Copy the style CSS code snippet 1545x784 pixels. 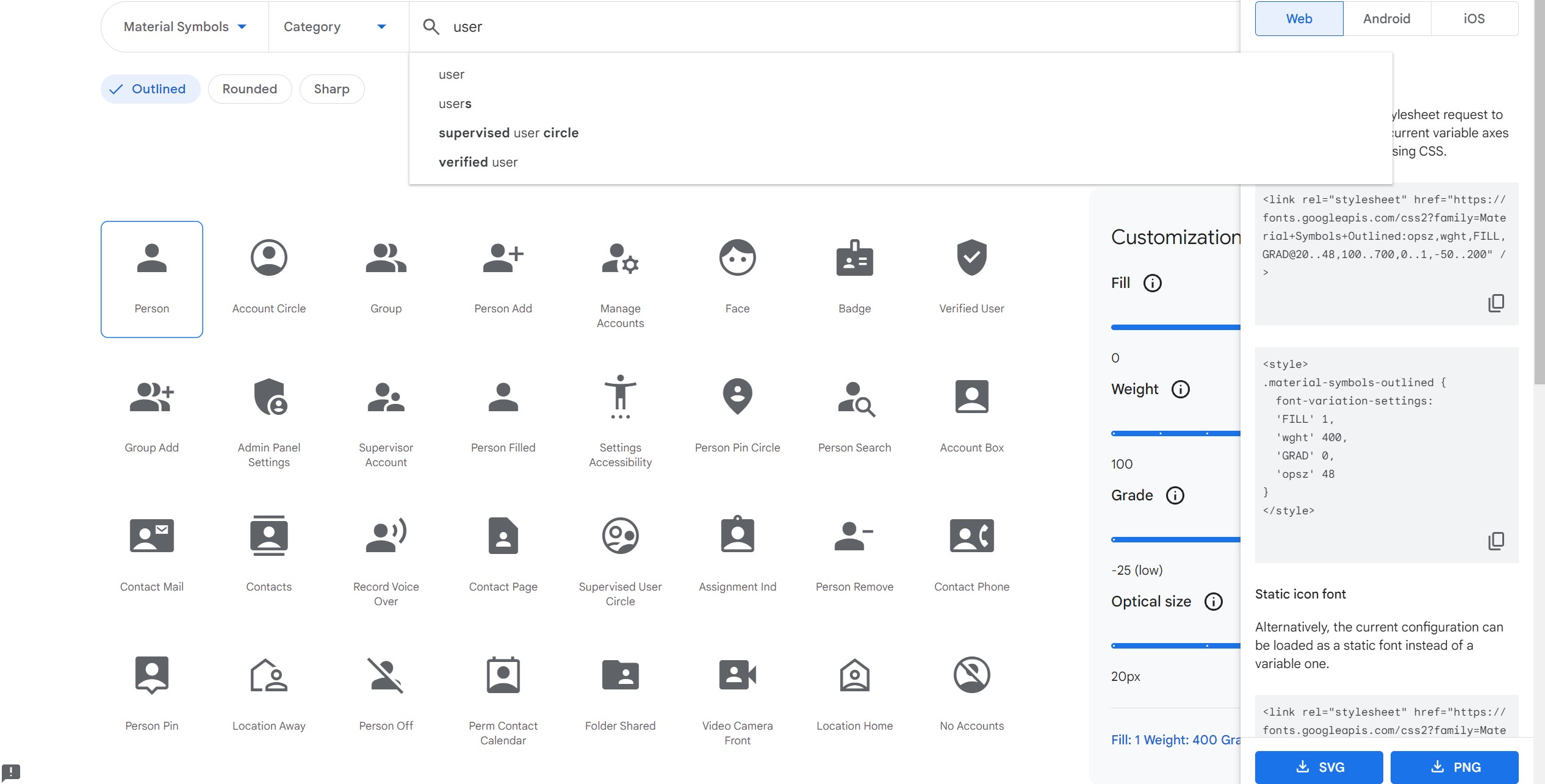[1496, 541]
